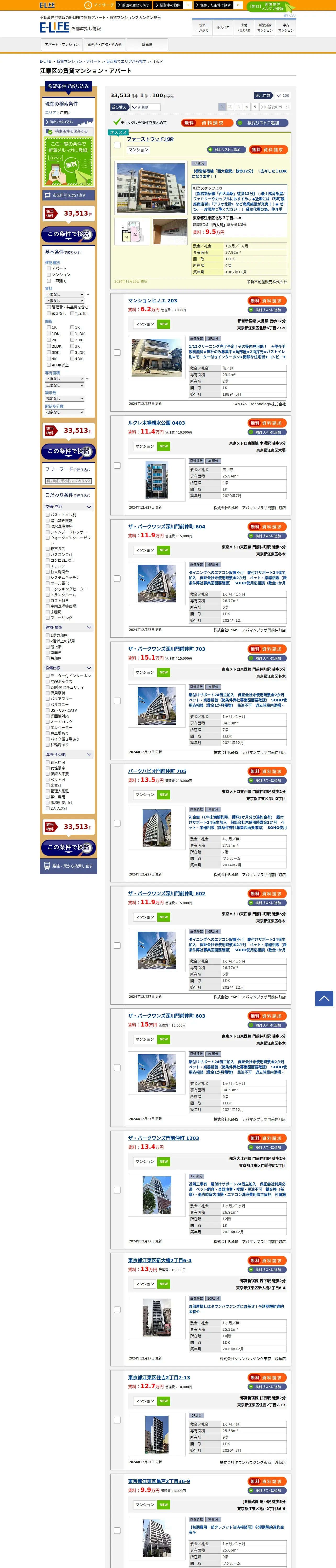336x1568 pixels.
Task: Jump to 最後のページ
Action: pos(275,107)
